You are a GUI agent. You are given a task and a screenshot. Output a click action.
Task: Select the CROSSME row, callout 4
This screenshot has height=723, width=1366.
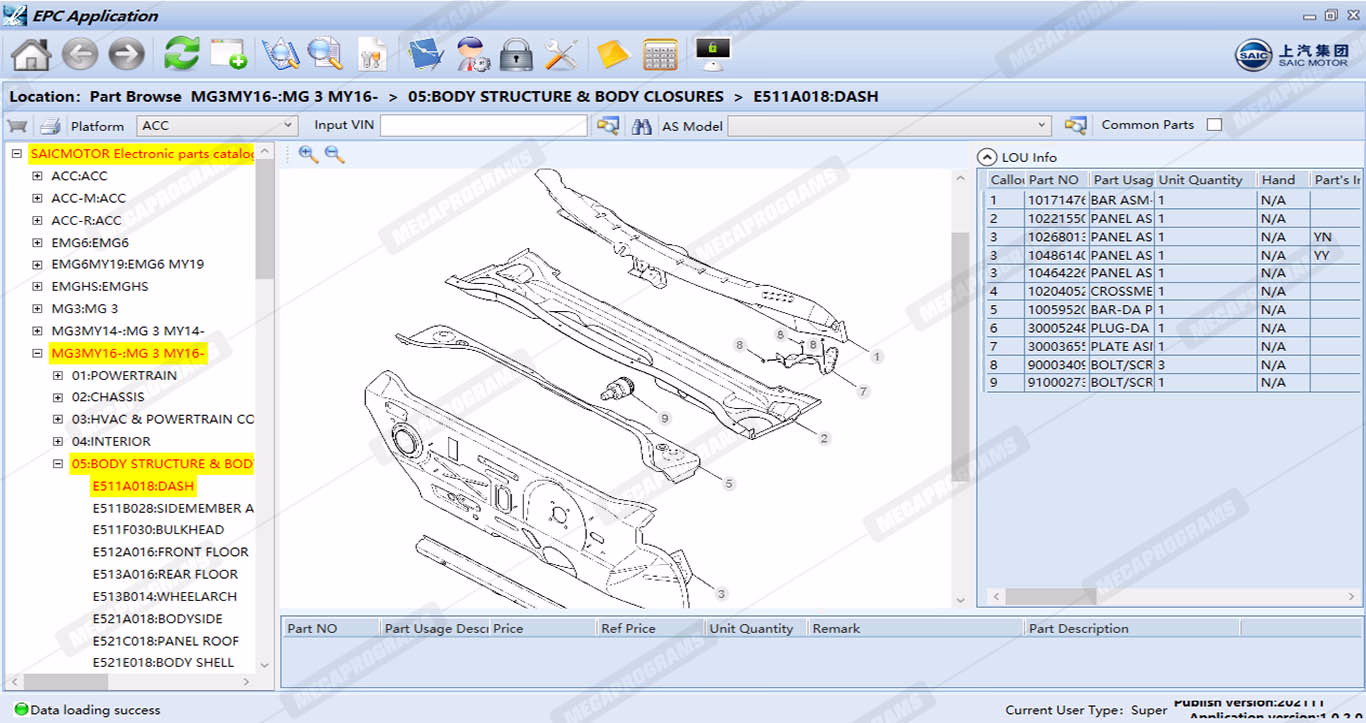(1173, 291)
